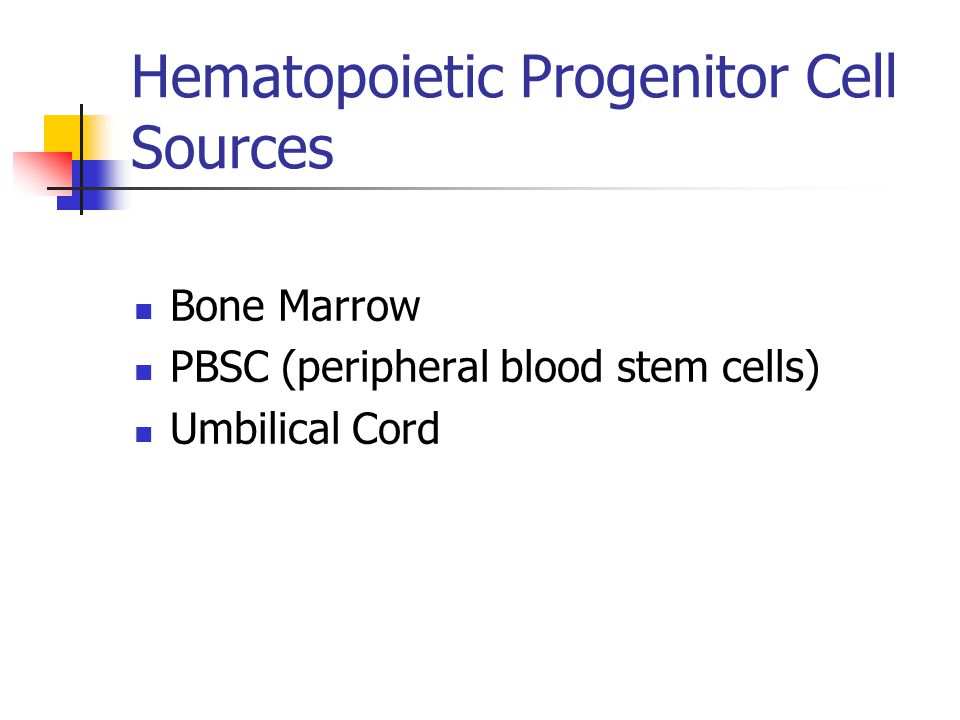Click the word blood in the second bullet
This screenshot has height=720, width=960.
pos(552,366)
